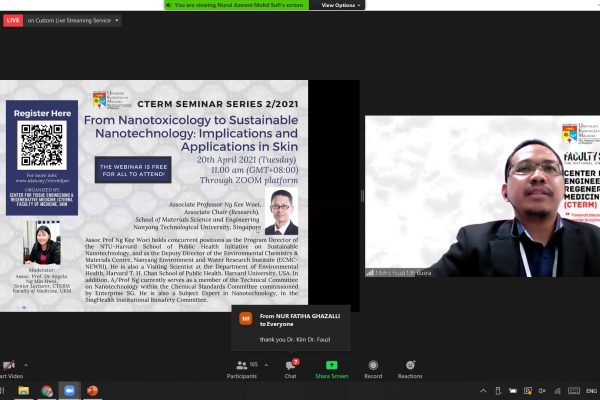Open the Participants panel
Viewport: 600px width, 400px height.
(241, 368)
